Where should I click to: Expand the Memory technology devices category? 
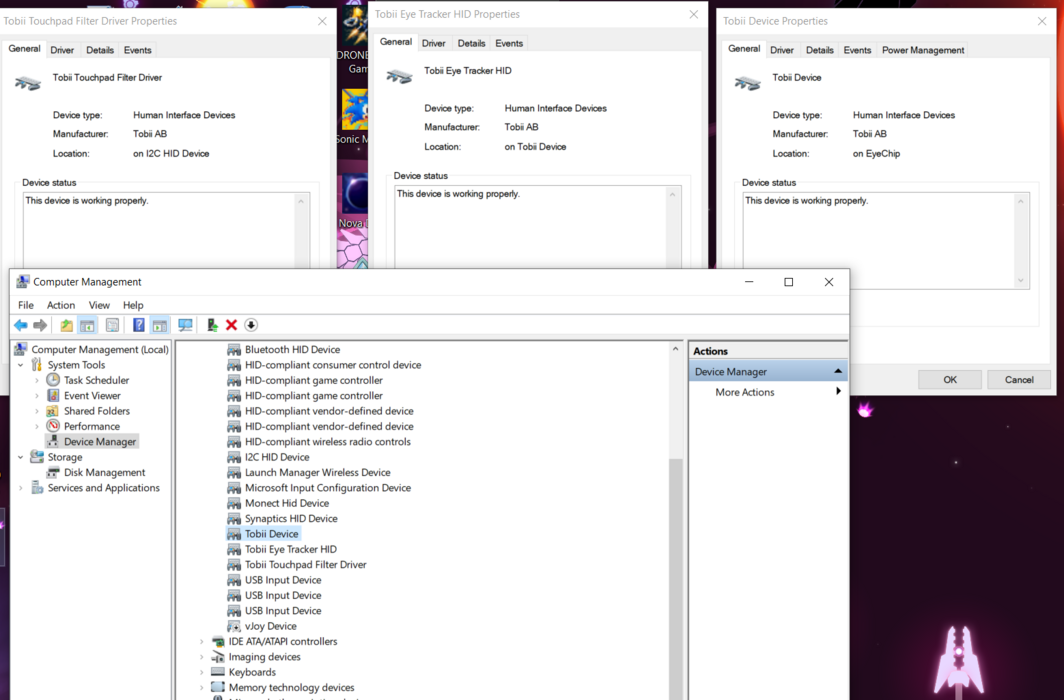coord(202,688)
